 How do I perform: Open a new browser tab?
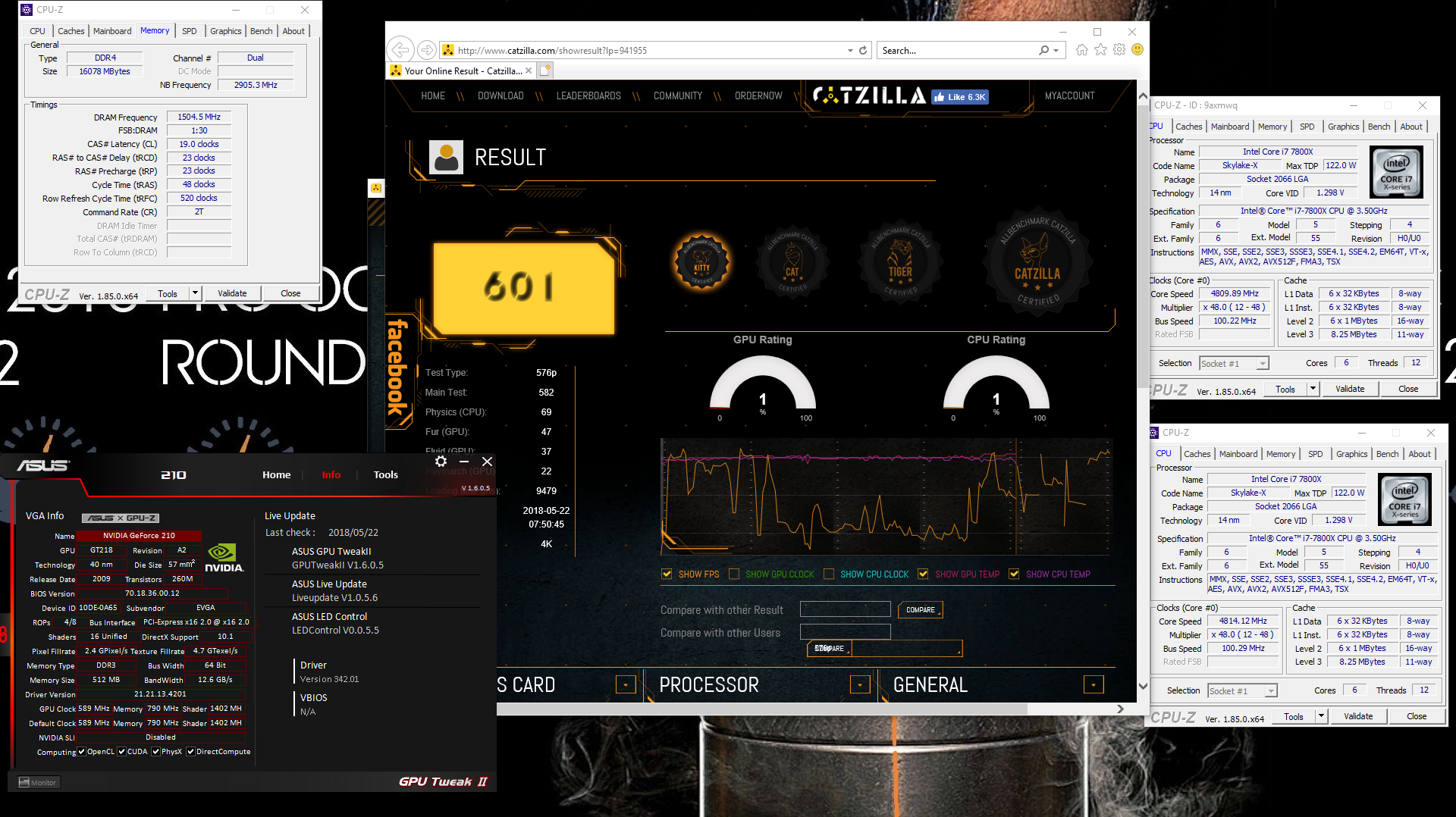(x=545, y=70)
